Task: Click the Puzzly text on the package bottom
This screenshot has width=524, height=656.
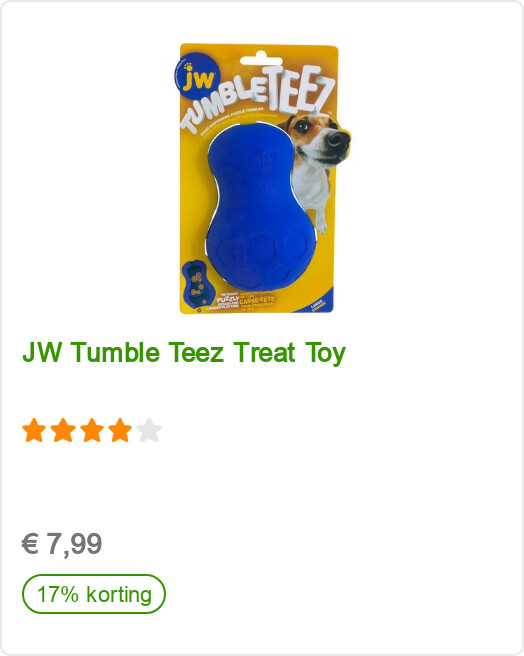Action: point(227,299)
